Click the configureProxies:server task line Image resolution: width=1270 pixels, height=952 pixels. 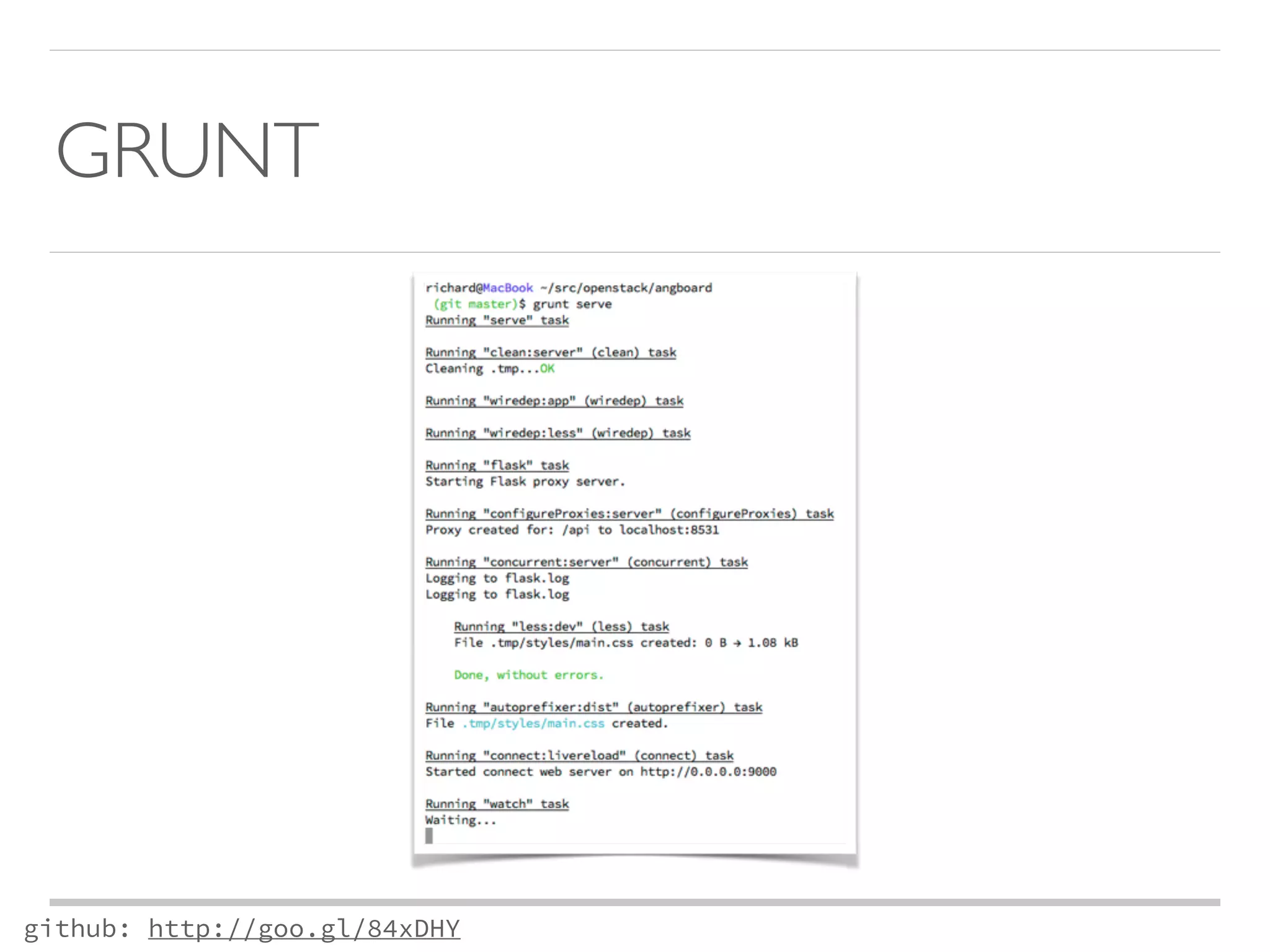629,513
